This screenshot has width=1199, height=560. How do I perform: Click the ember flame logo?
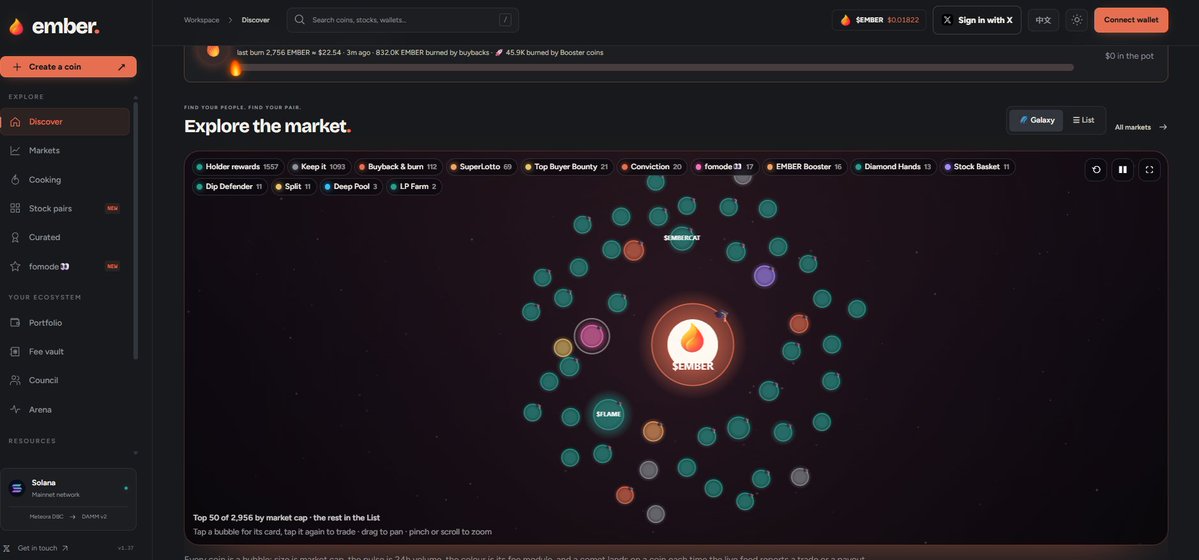[16, 27]
